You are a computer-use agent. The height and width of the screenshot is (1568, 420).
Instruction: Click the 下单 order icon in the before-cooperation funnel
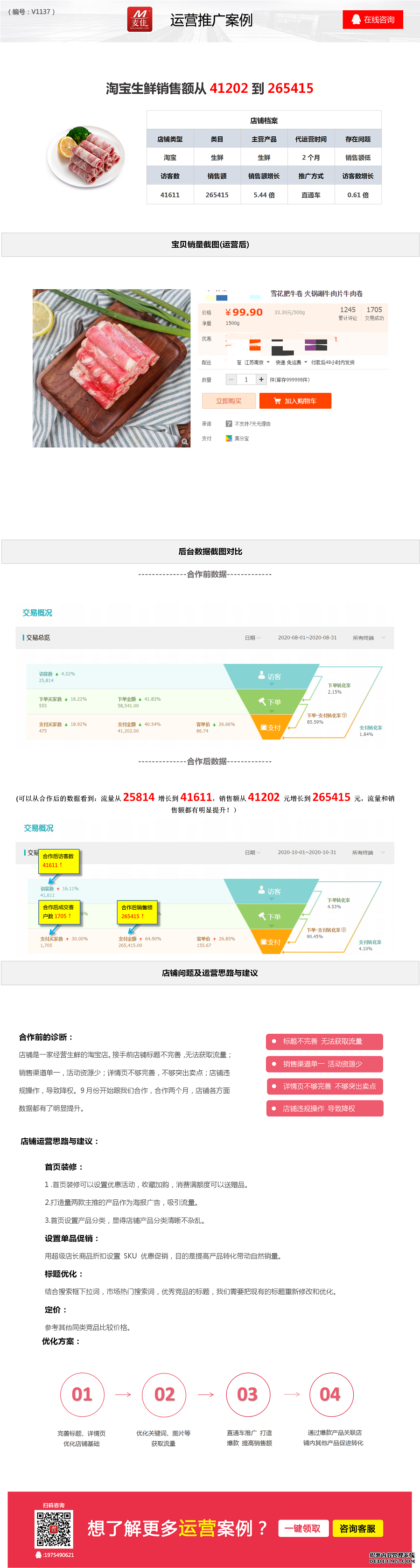coord(262,701)
